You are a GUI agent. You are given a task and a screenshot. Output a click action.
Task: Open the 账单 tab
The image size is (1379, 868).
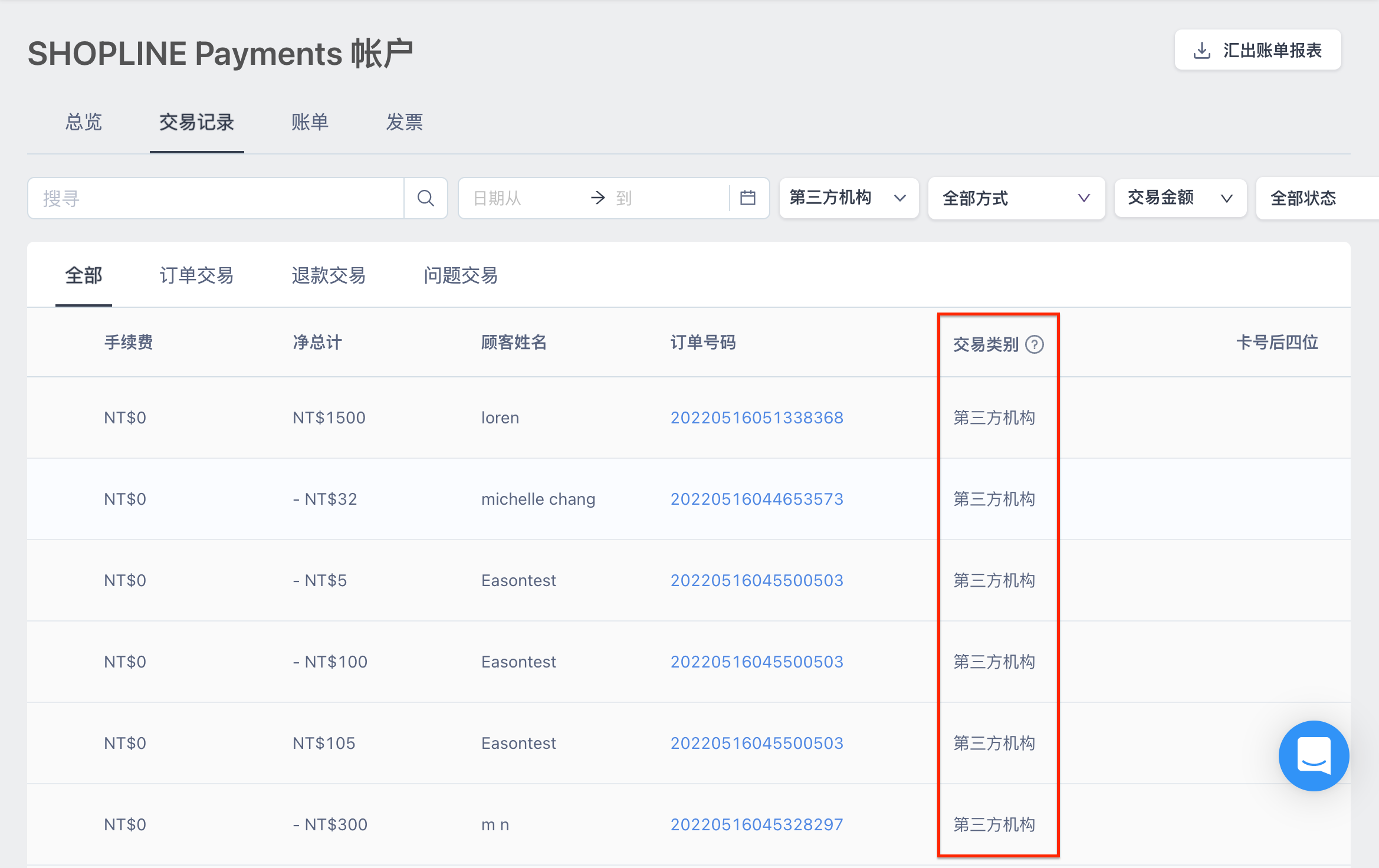310,122
